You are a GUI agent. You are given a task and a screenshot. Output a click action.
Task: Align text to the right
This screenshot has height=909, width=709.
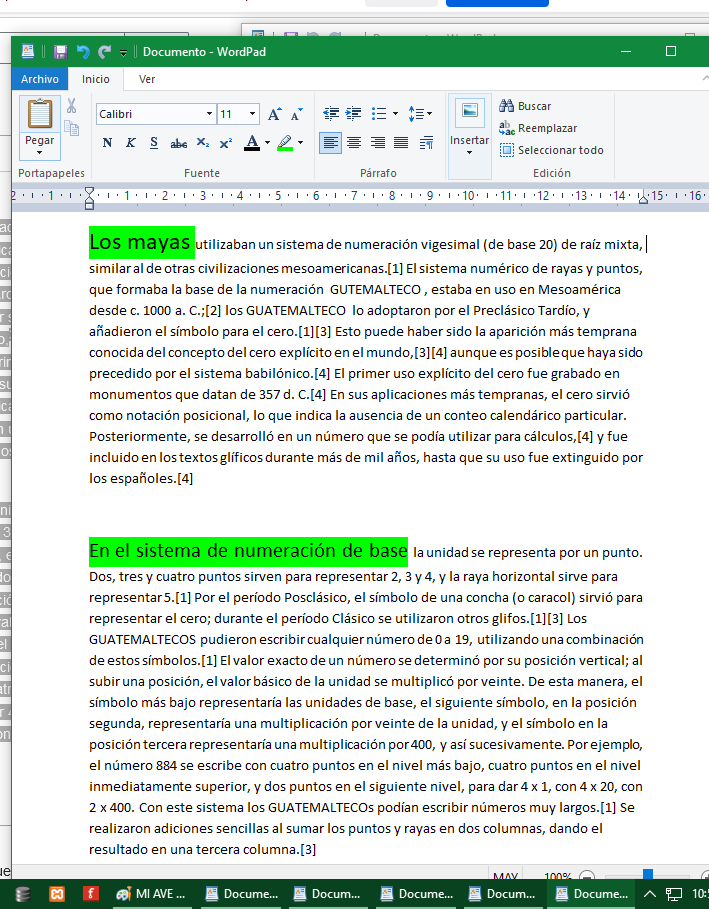click(377, 143)
